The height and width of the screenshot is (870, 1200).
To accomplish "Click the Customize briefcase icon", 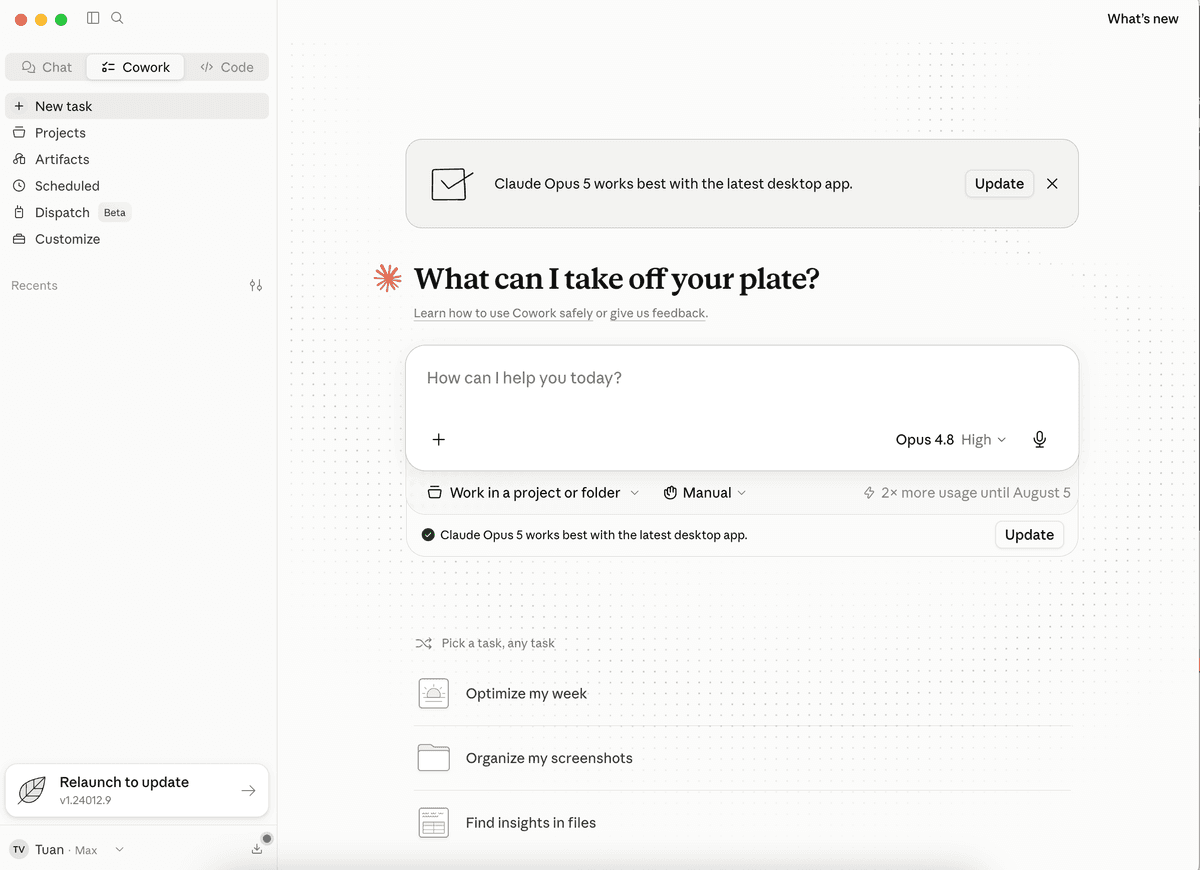I will click(x=19, y=239).
